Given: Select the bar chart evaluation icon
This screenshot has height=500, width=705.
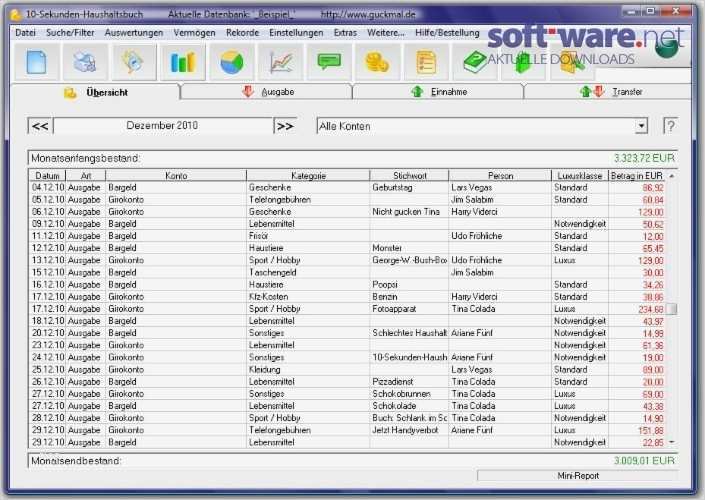Looking at the screenshot, I should click(x=183, y=62).
